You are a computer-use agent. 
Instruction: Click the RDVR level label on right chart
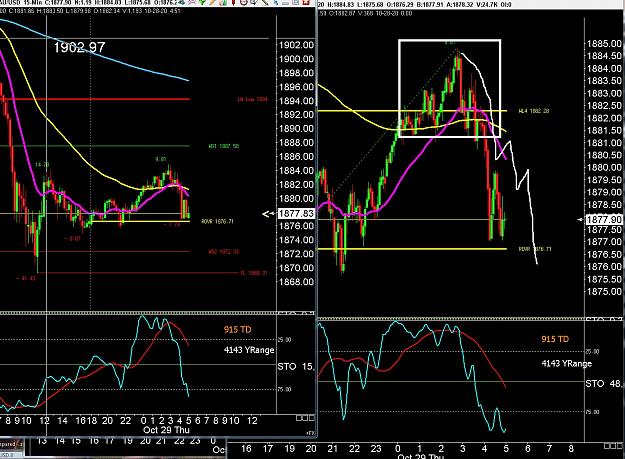535,249
